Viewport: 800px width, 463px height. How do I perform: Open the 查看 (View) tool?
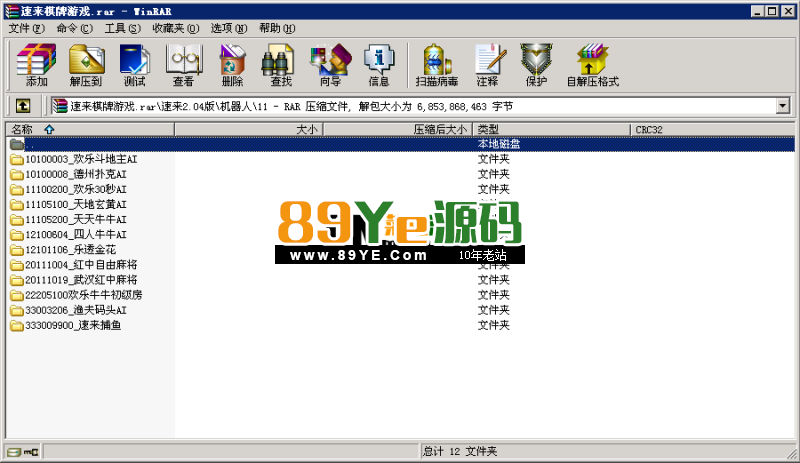(x=183, y=65)
